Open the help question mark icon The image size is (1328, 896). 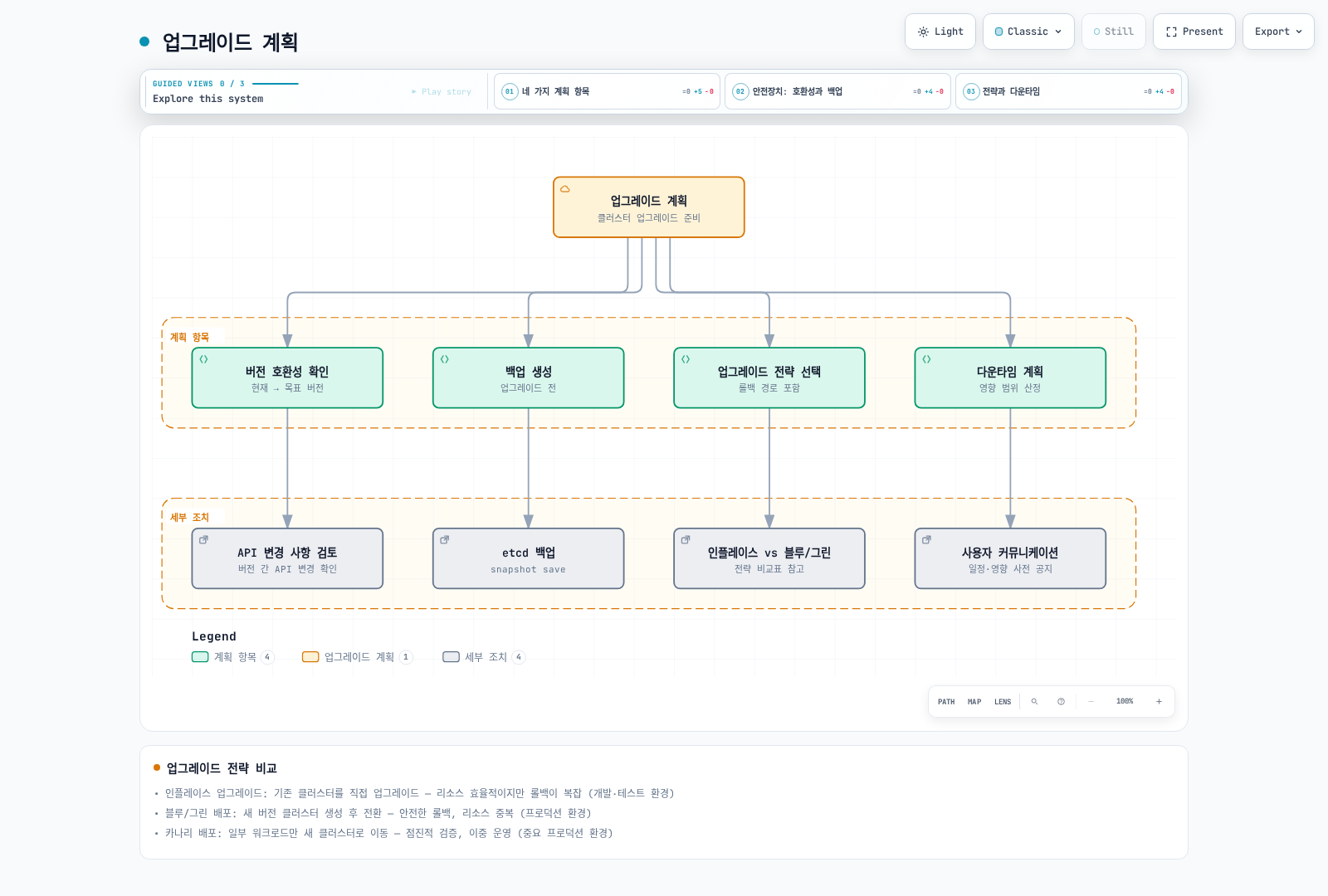pos(1061,702)
